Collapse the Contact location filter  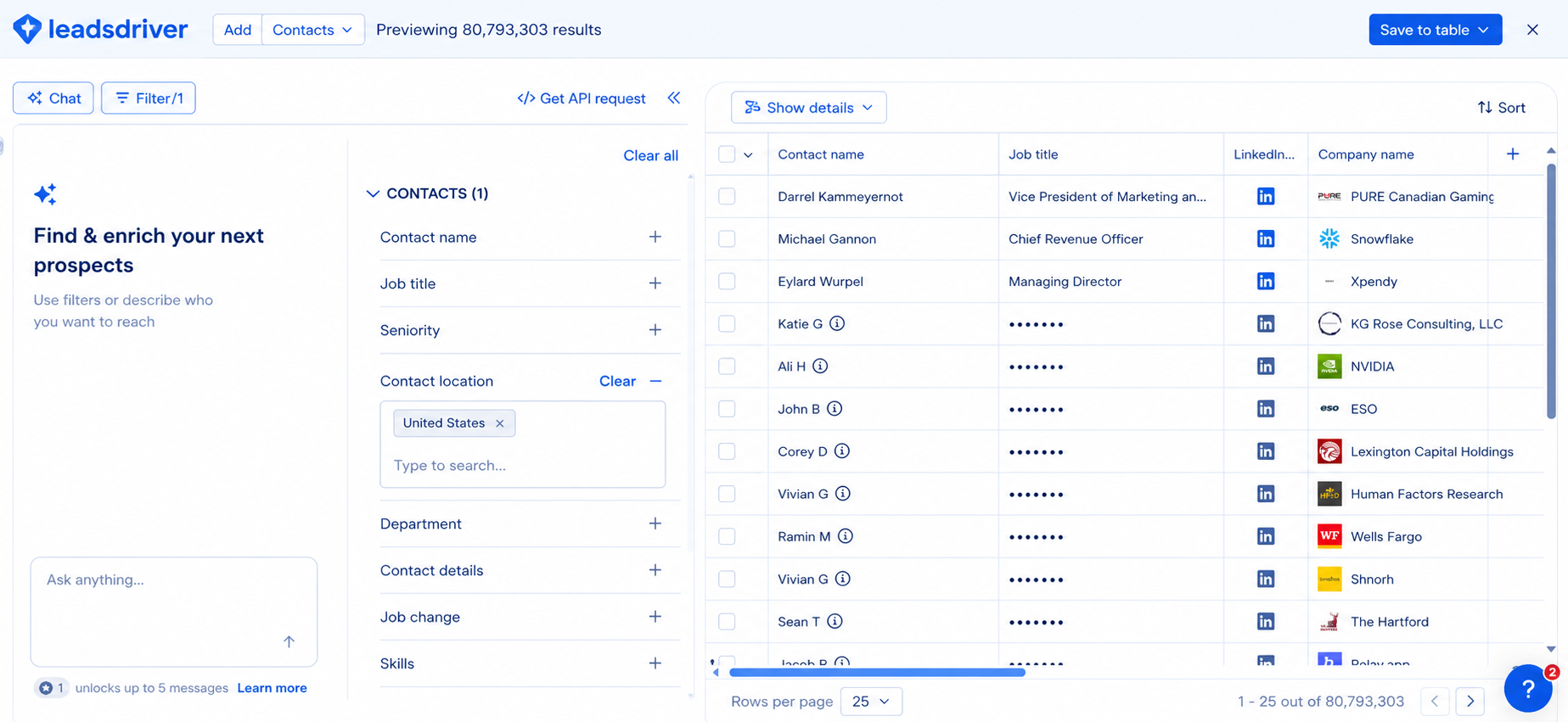(x=655, y=381)
